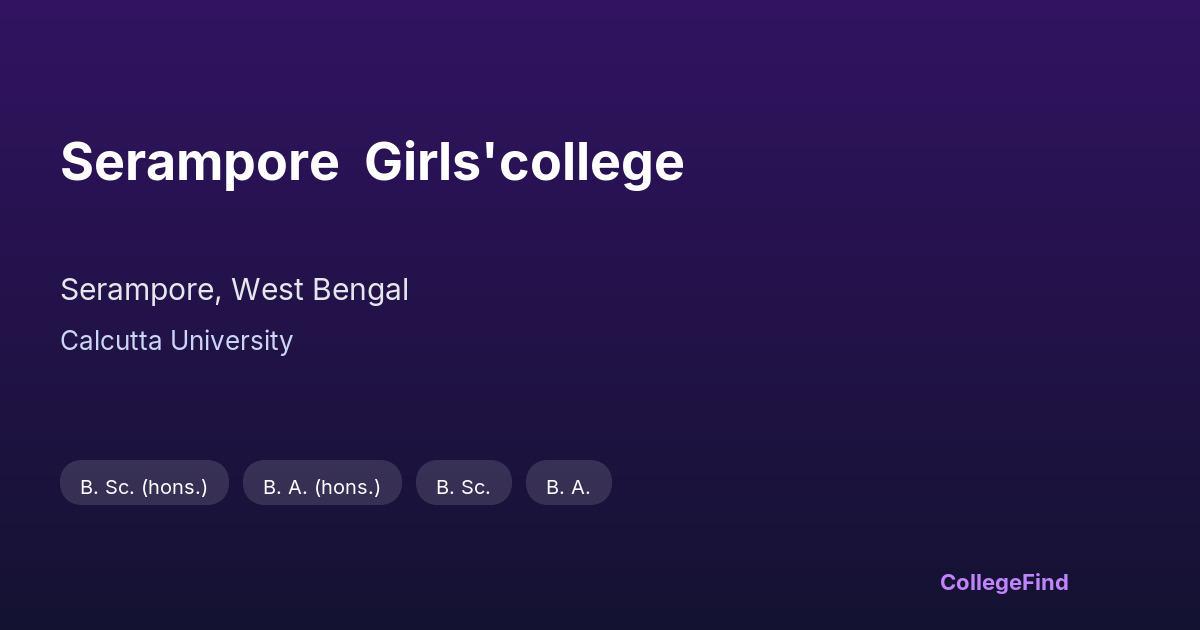This screenshot has width=1200, height=630.
Task: Click (hons.) inside the B. A. (hons.) tag
Action: 348,487
